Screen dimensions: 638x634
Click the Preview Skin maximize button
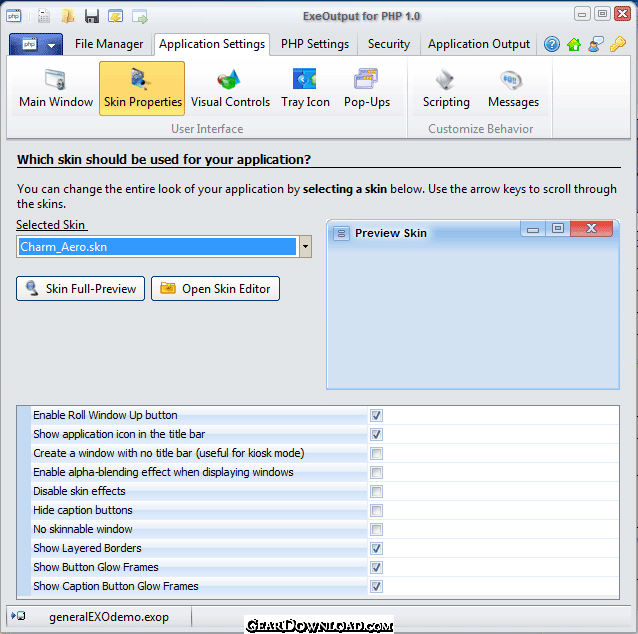tap(557, 229)
